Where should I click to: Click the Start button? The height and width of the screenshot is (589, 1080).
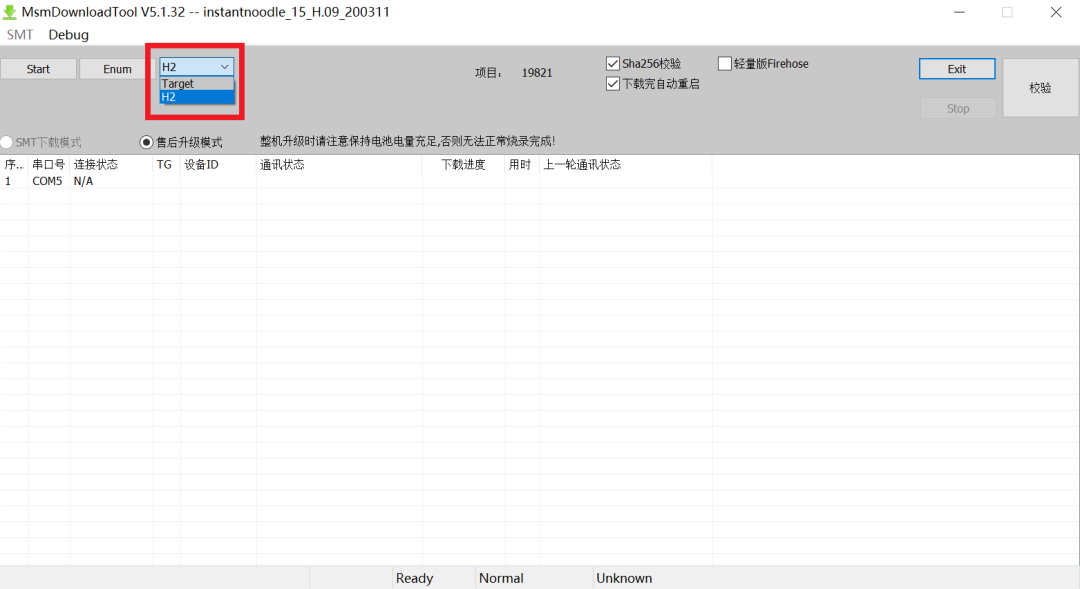click(39, 69)
